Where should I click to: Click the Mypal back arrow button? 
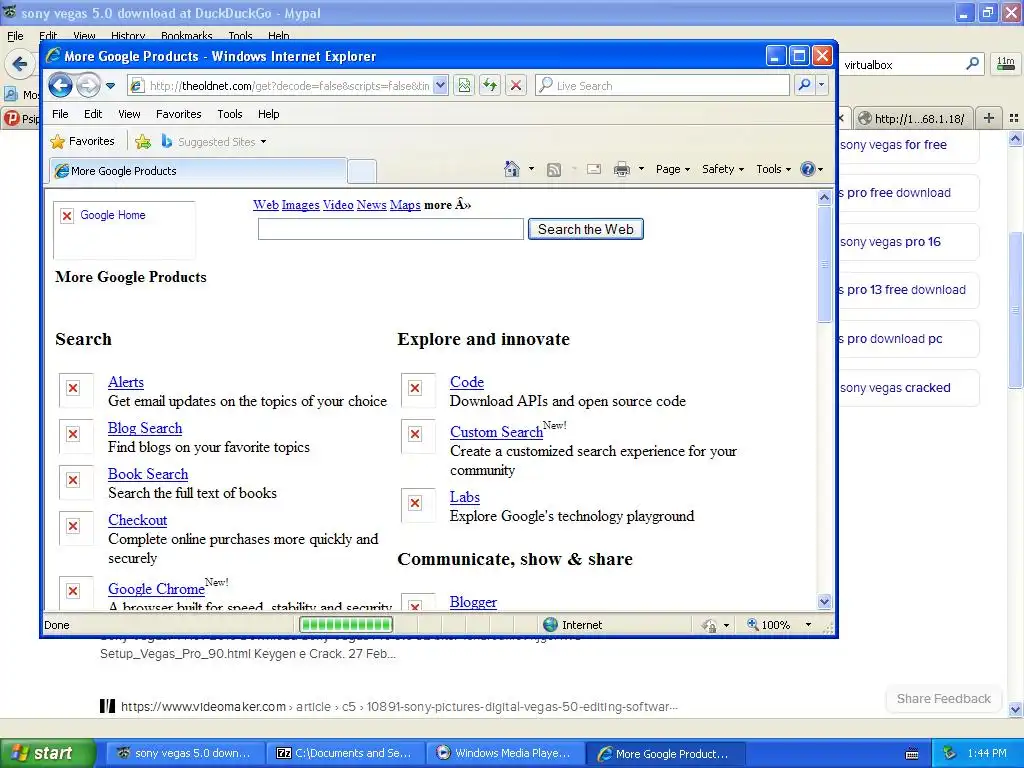pos(20,64)
